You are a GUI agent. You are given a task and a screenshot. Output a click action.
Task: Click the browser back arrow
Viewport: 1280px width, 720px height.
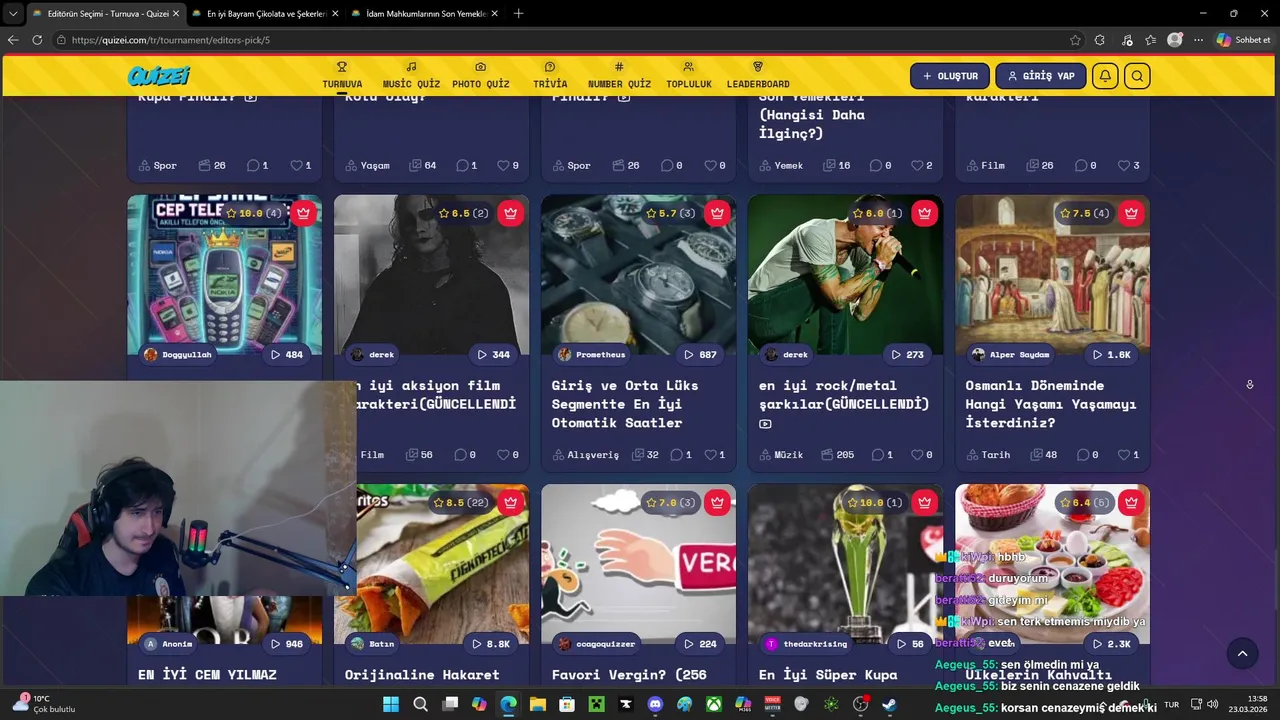pos(13,40)
